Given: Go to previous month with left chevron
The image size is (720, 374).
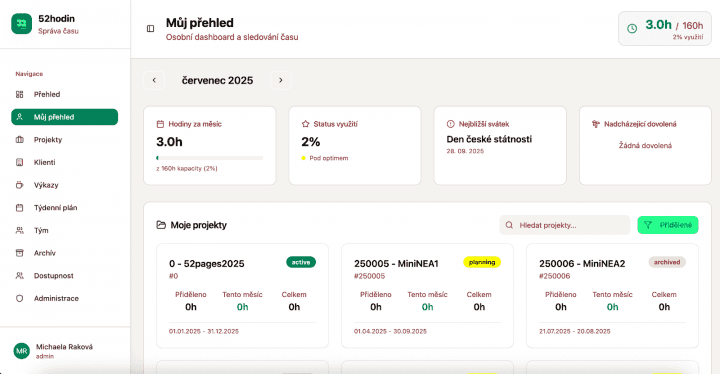Looking at the screenshot, I should [x=154, y=80].
